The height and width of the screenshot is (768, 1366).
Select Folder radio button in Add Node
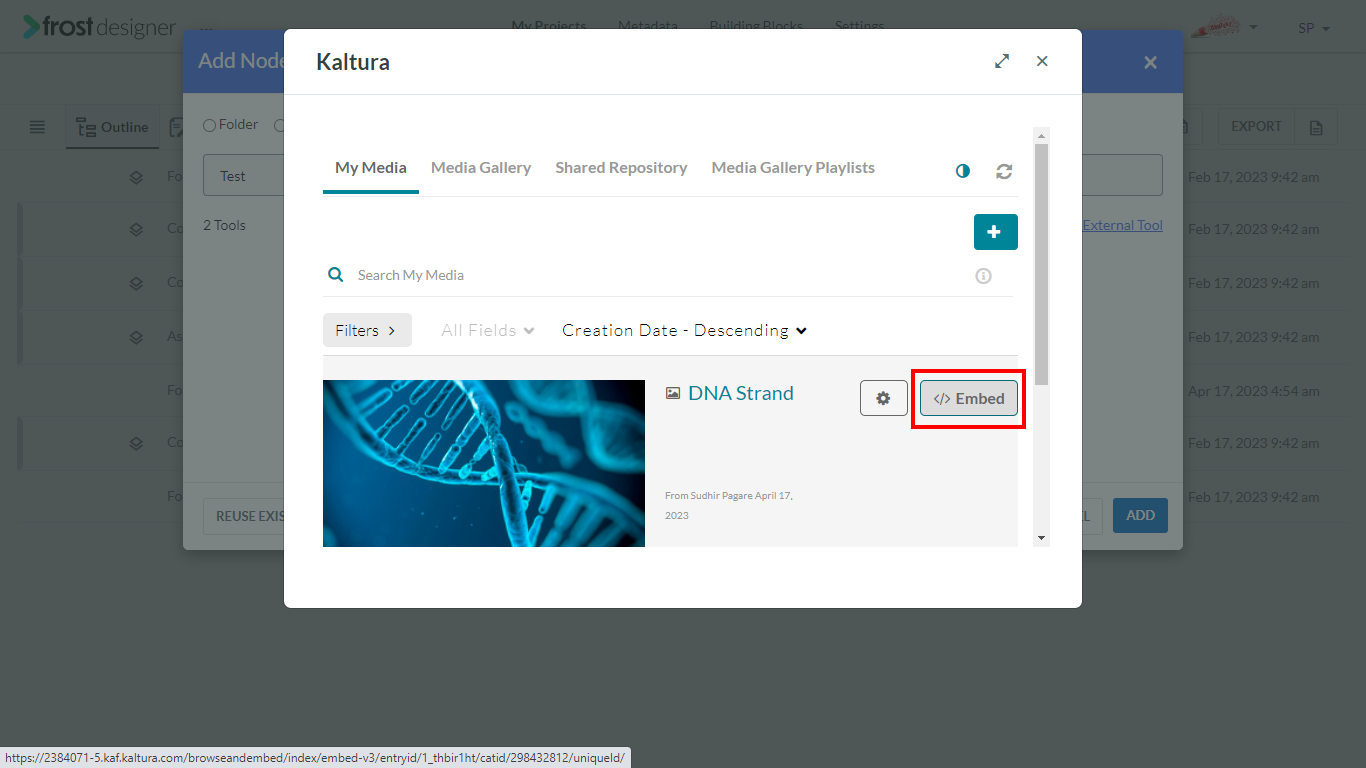click(209, 125)
